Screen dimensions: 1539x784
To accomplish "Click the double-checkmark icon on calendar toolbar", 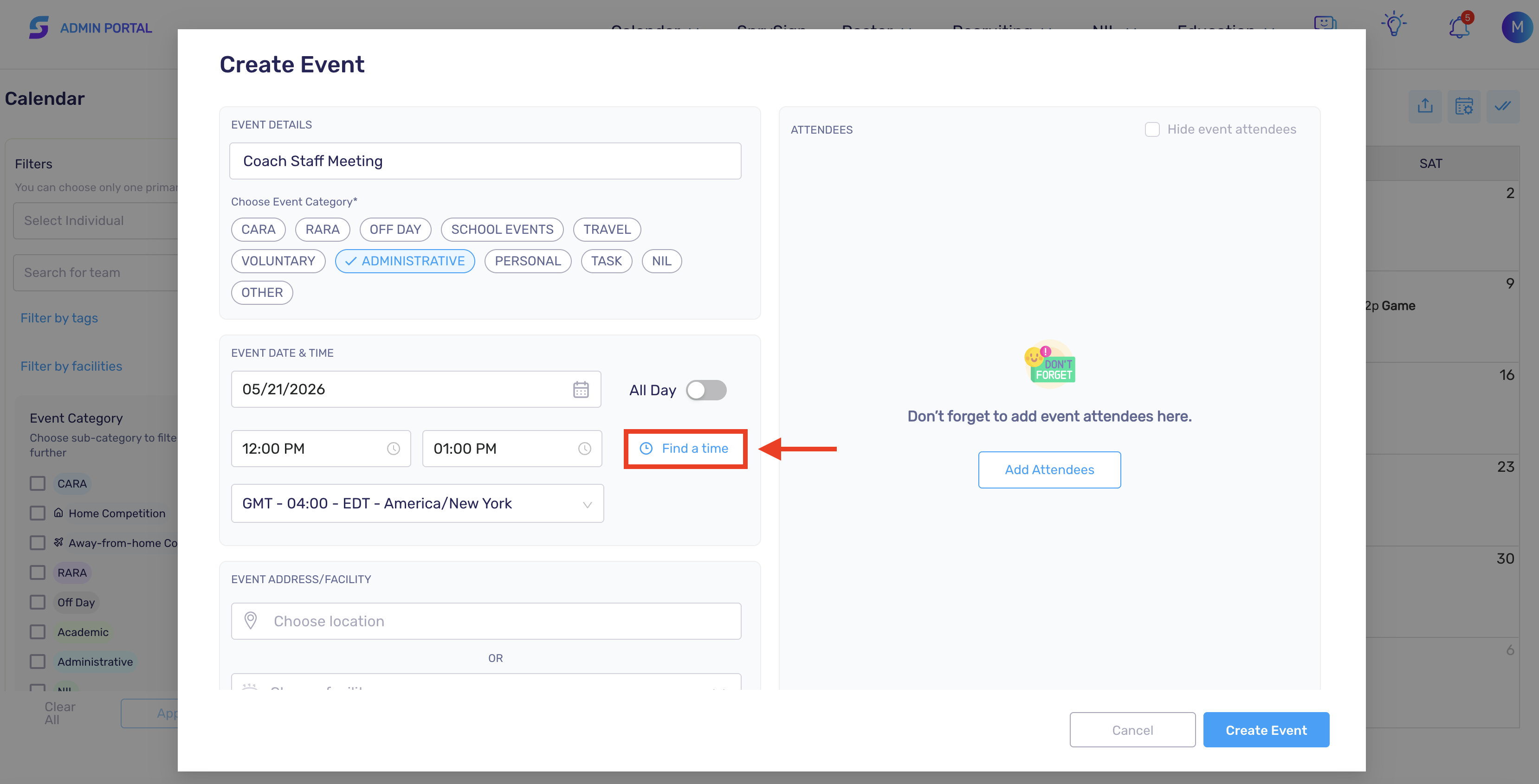I will click(1502, 106).
